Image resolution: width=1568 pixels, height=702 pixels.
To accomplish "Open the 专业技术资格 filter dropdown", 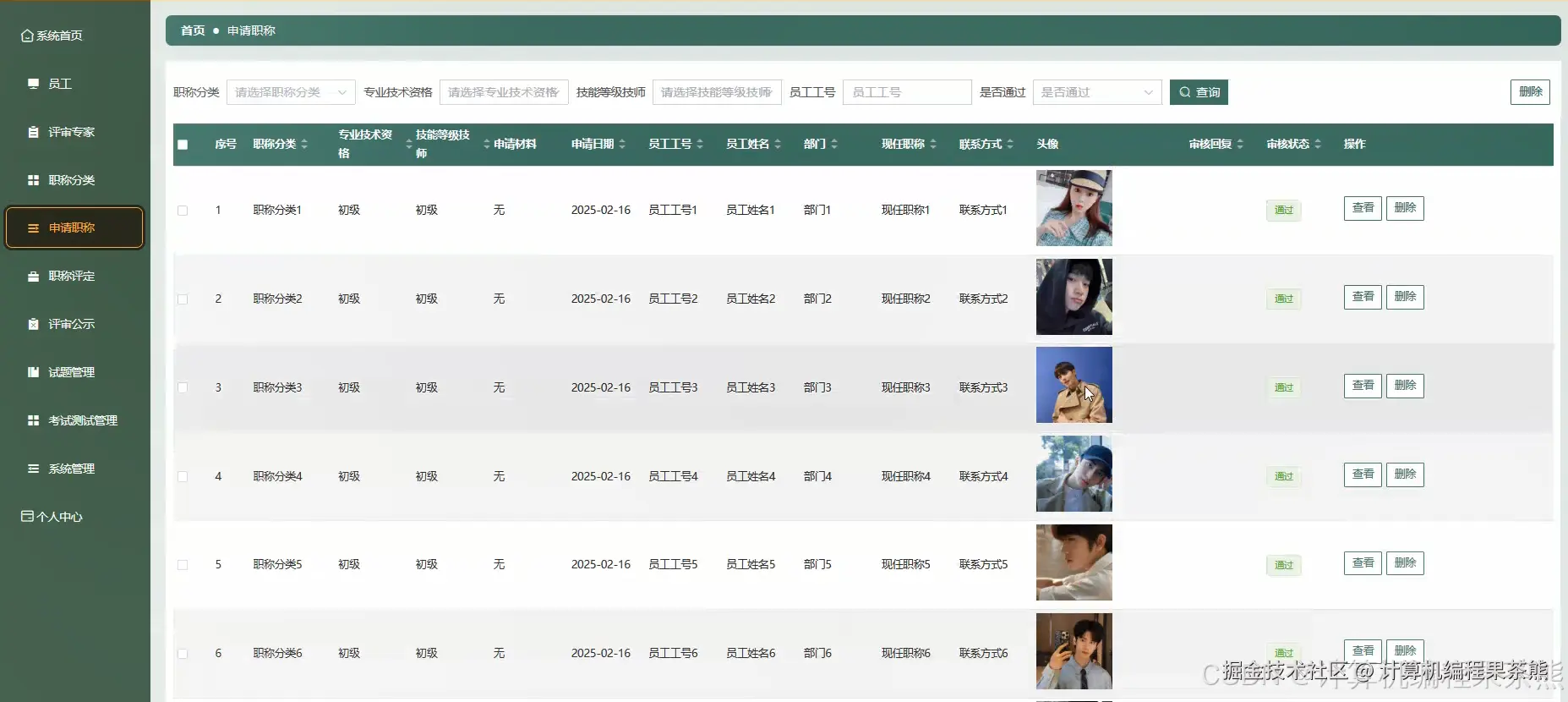I will coord(504,92).
